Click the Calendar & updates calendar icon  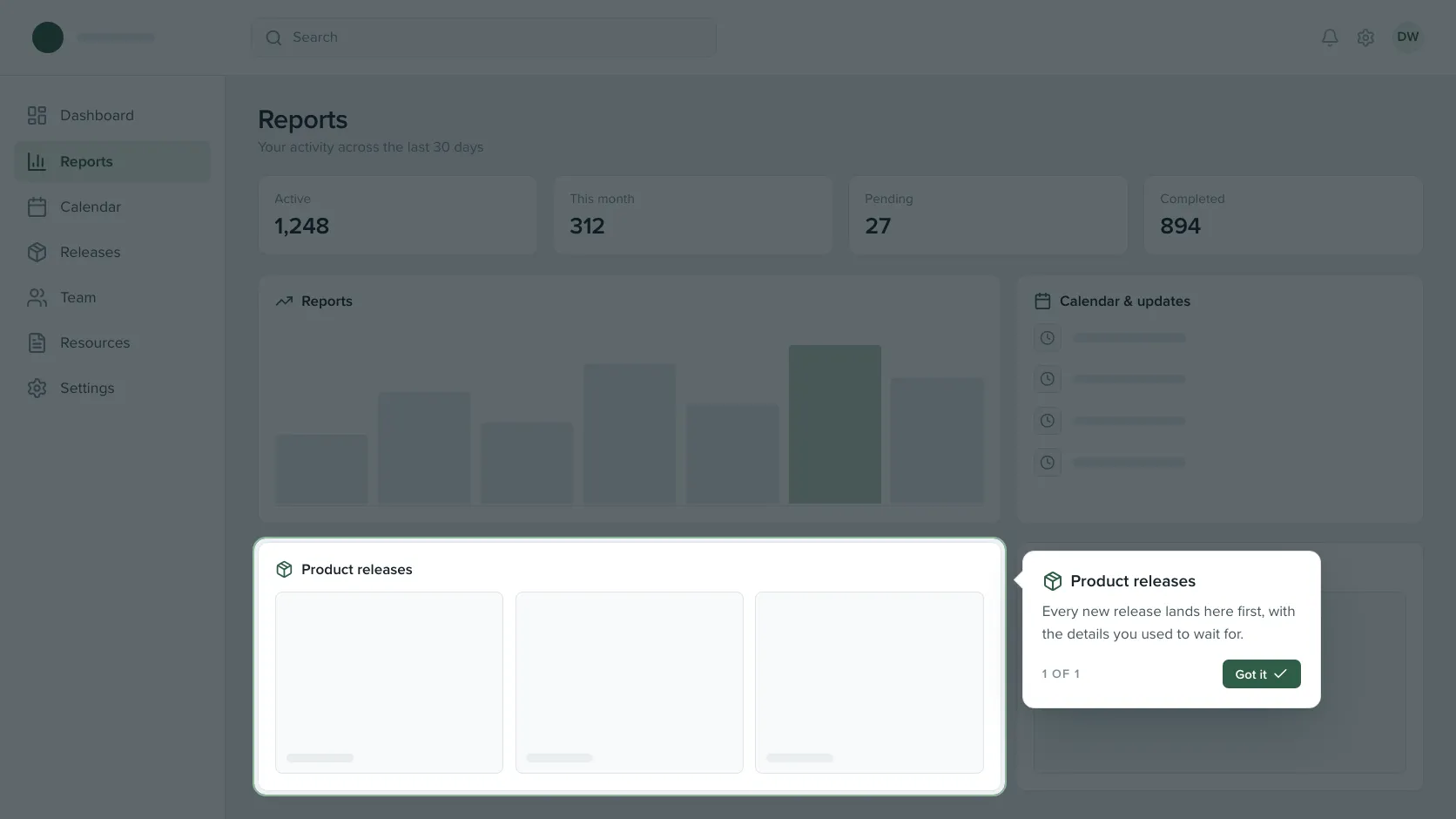click(1042, 301)
